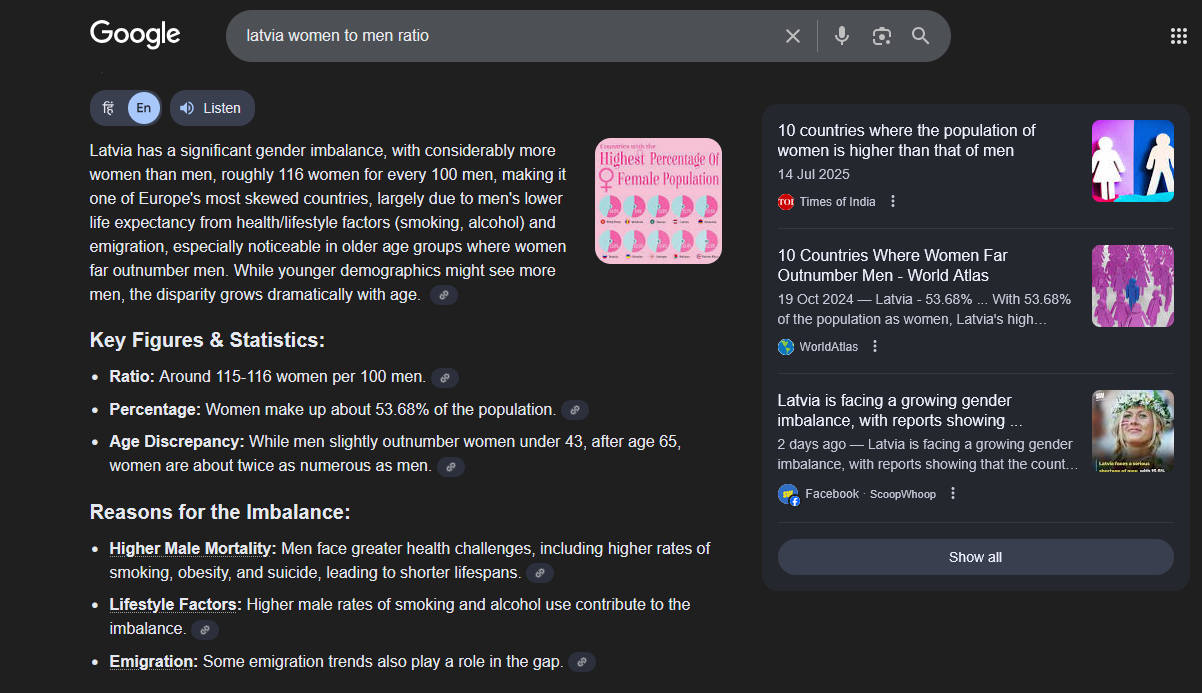Open the Google apps grid
The width and height of the screenshot is (1202, 693).
point(1178,36)
